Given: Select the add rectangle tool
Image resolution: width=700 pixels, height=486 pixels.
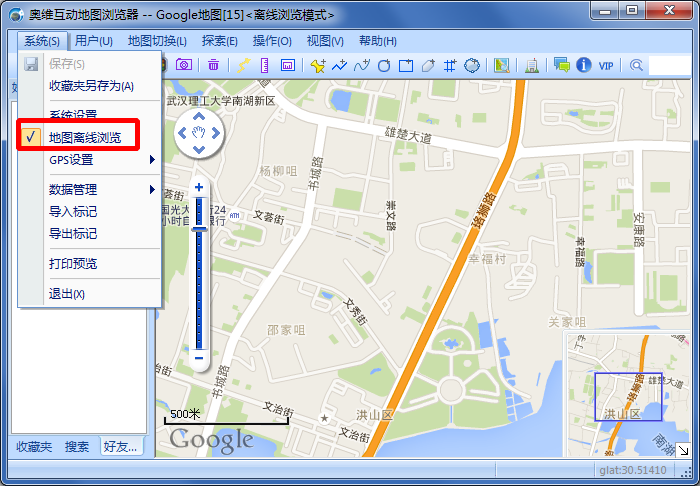Looking at the screenshot, I should (x=406, y=65).
